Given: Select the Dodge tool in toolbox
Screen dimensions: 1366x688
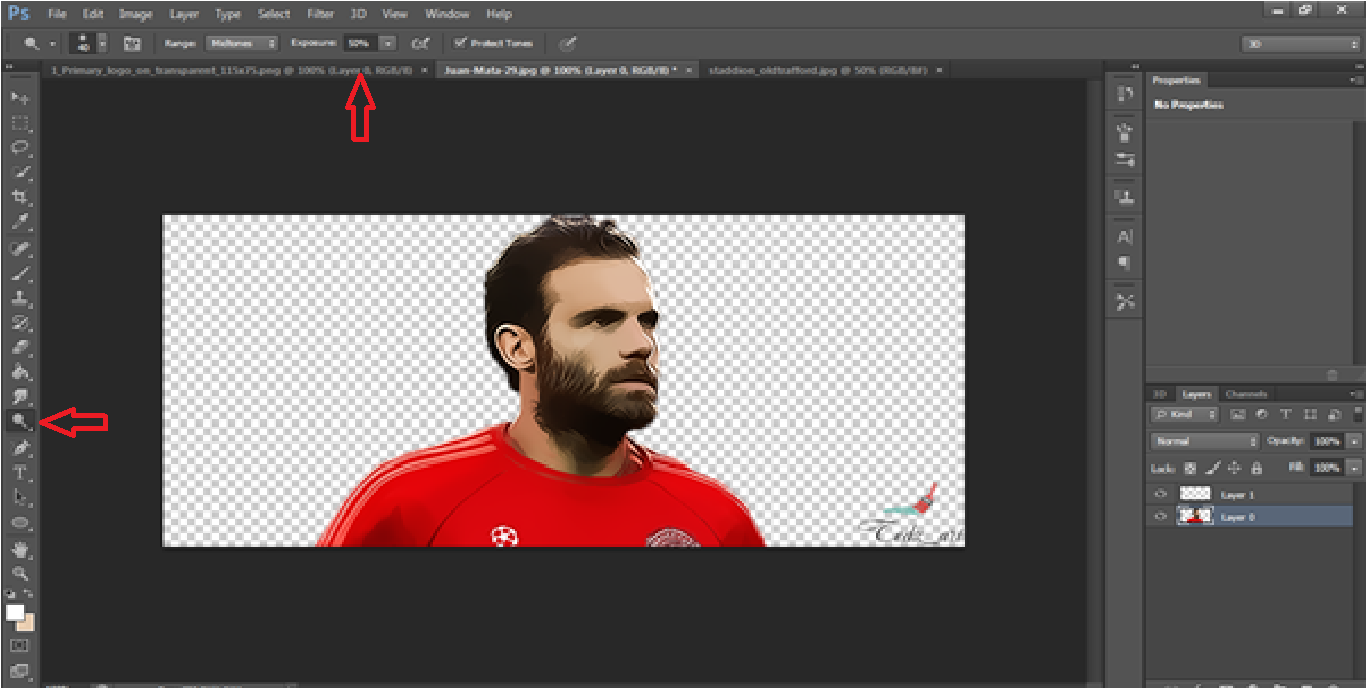Looking at the screenshot, I should coord(20,422).
